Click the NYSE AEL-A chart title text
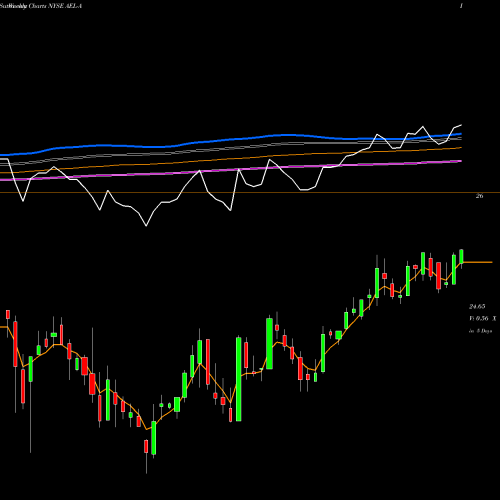 [41, 6]
